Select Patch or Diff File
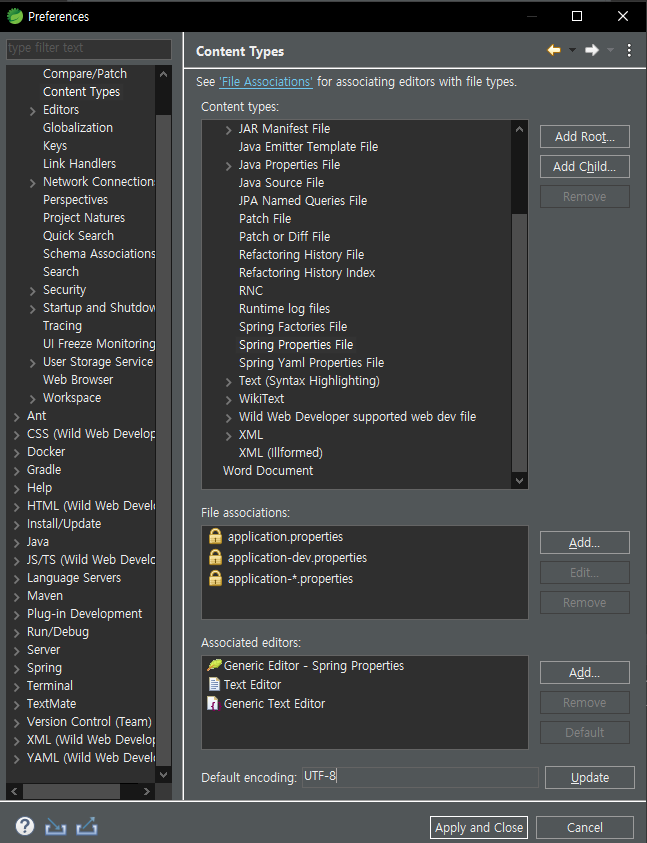Screen dimensions: 647x843 [285, 237]
